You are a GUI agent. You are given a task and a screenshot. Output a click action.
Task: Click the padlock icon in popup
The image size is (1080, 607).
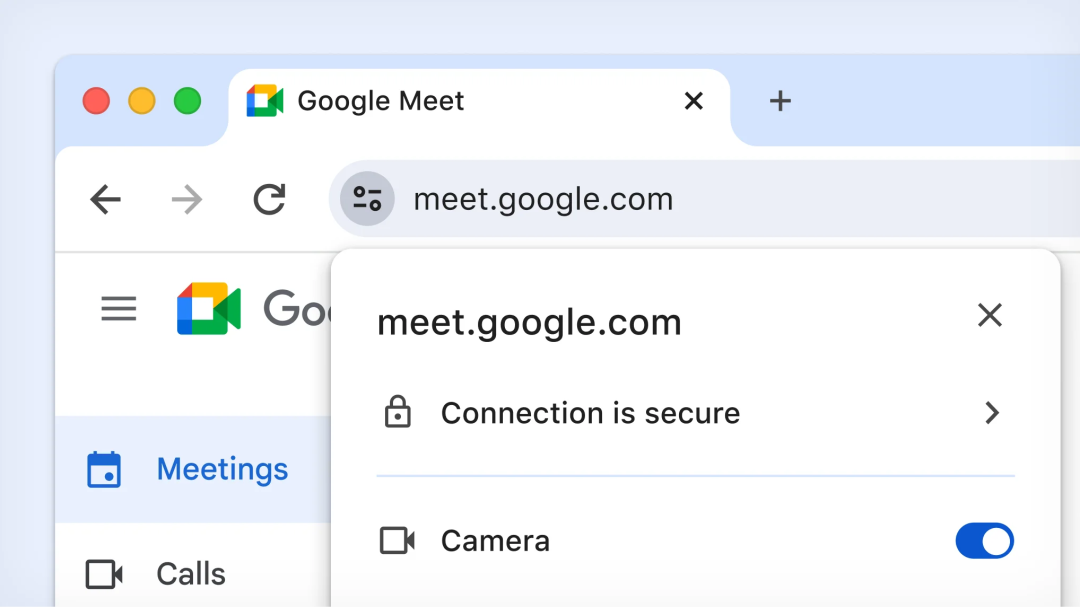point(397,412)
